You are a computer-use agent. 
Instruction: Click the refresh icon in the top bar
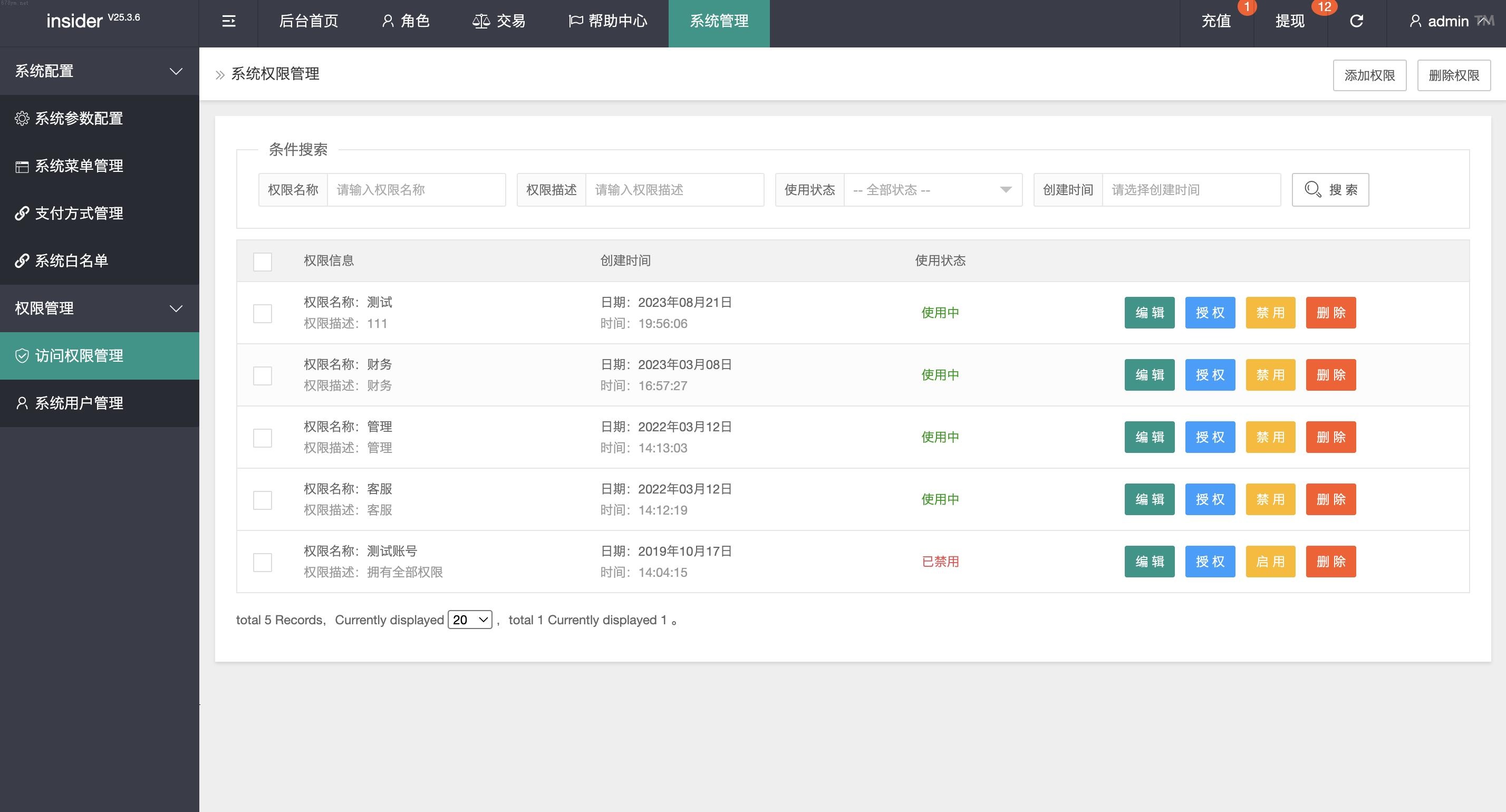[x=1356, y=22]
